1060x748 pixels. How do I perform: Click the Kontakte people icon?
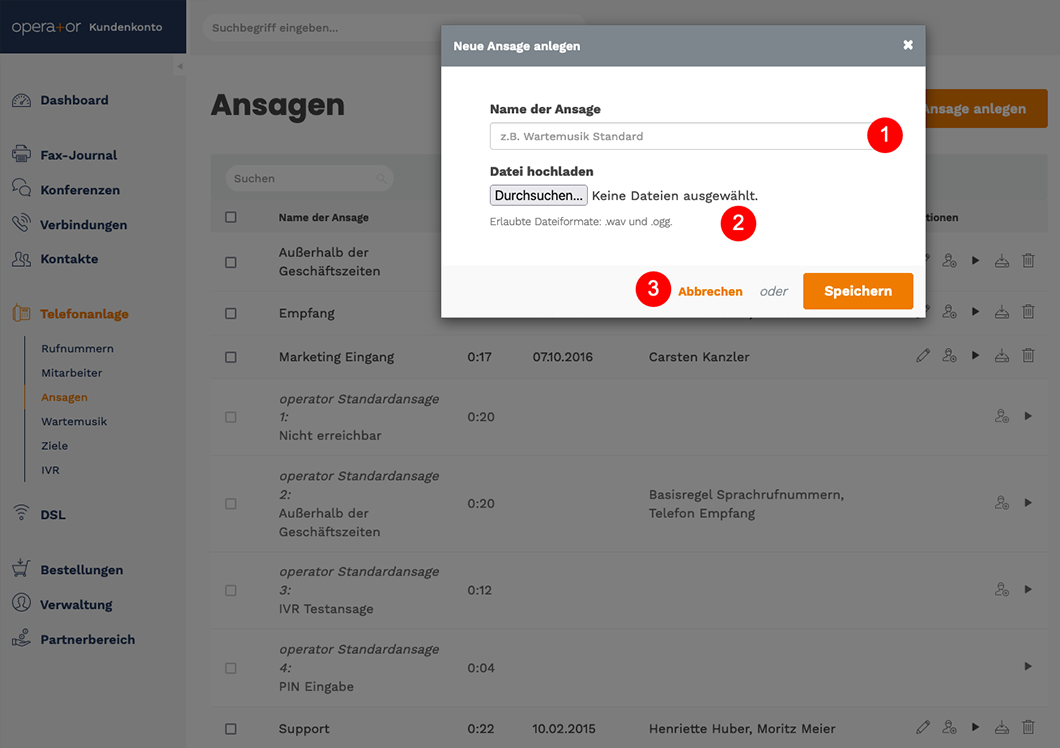(x=22, y=258)
